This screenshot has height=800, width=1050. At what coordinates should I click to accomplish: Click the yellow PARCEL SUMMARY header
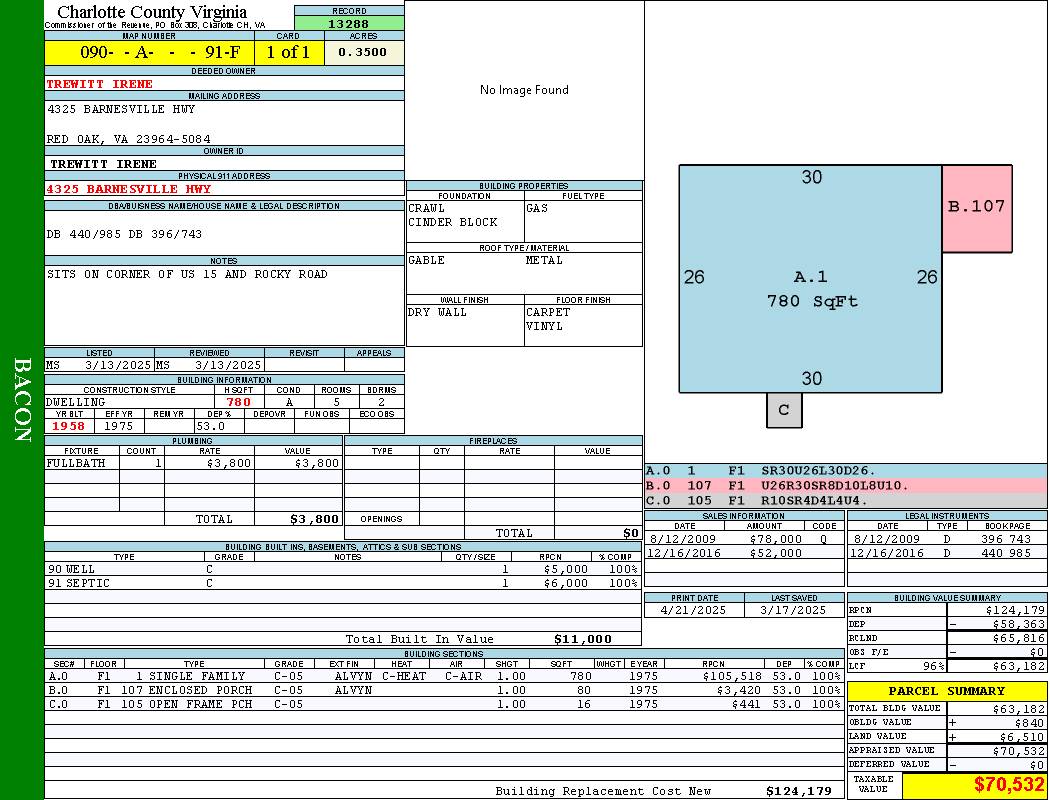(946, 691)
